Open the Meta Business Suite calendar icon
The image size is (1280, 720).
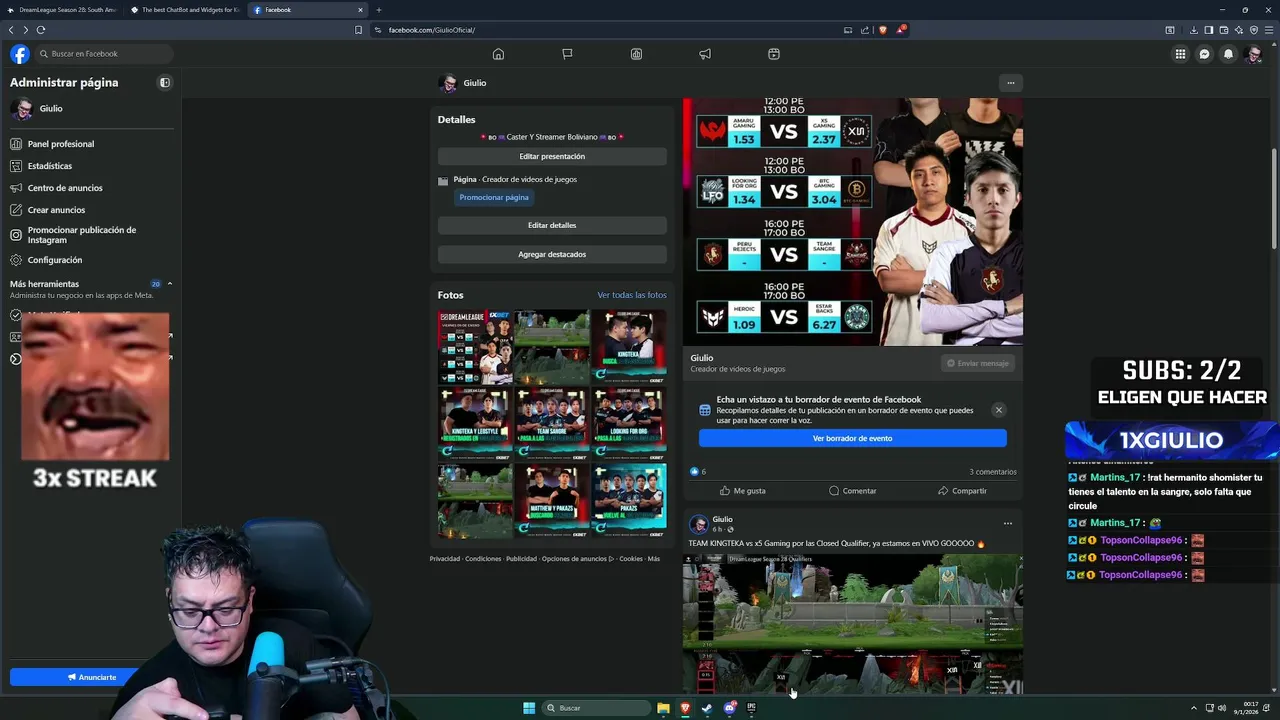pyautogui.click(x=774, y=54)
